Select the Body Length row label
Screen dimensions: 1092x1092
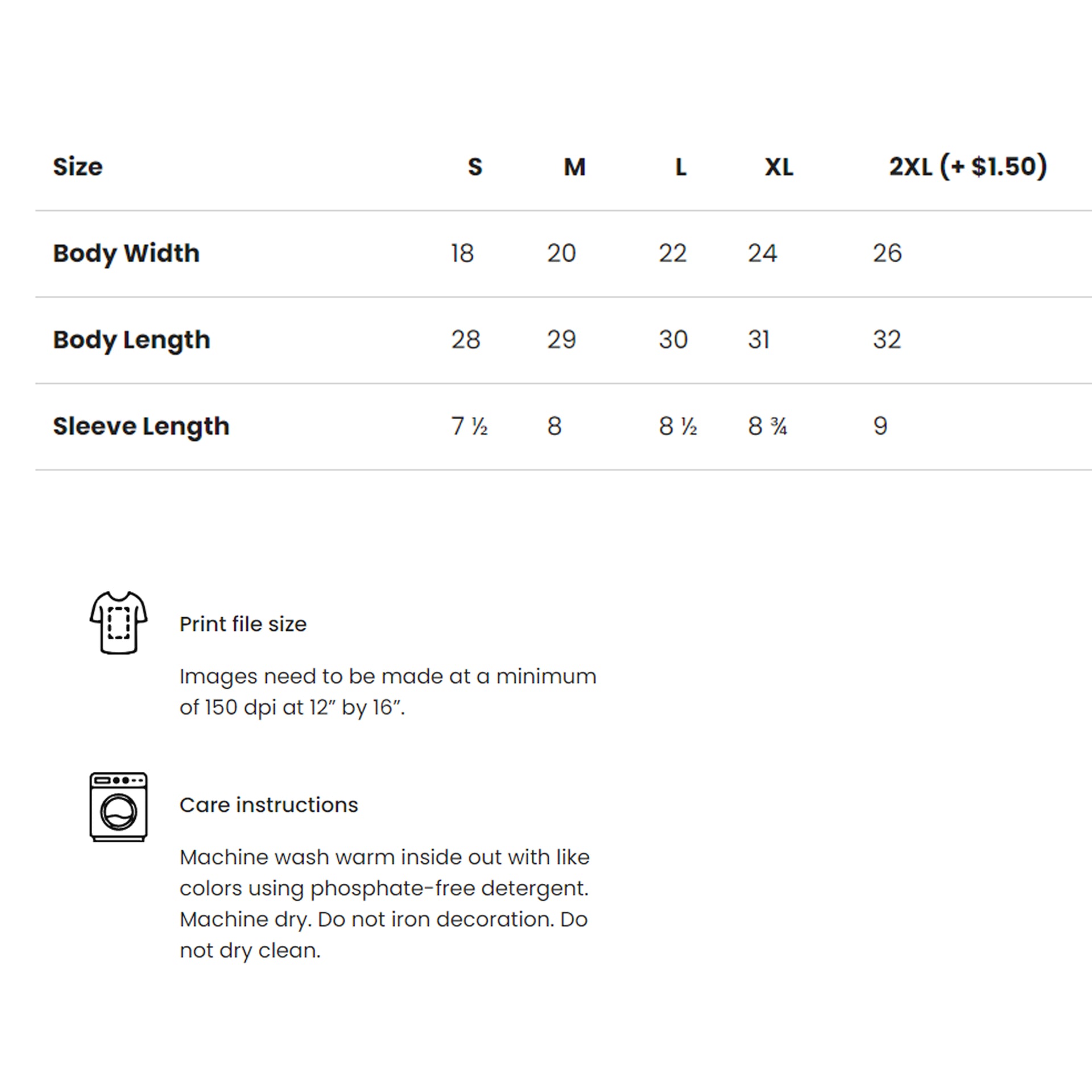point(131,340)
